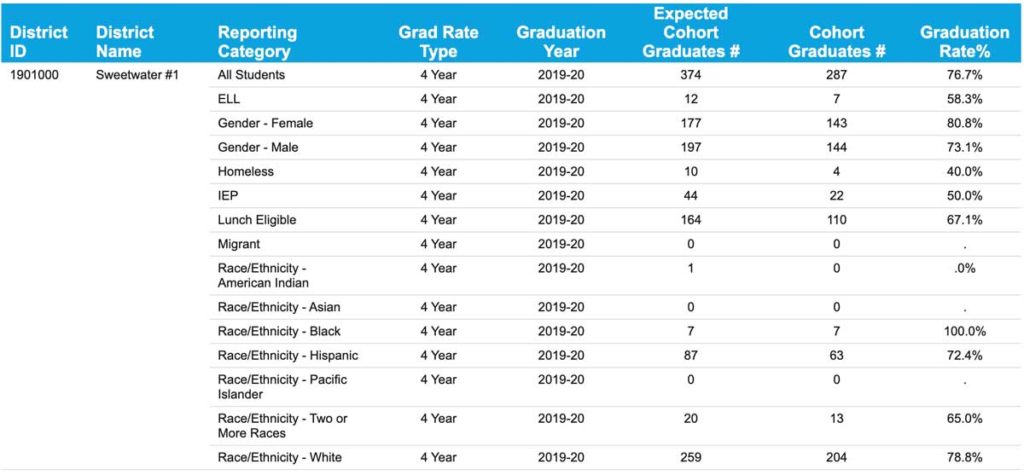Sort by the District Name column header
This screenshot has height=475, width=1024.
(125, 42)
